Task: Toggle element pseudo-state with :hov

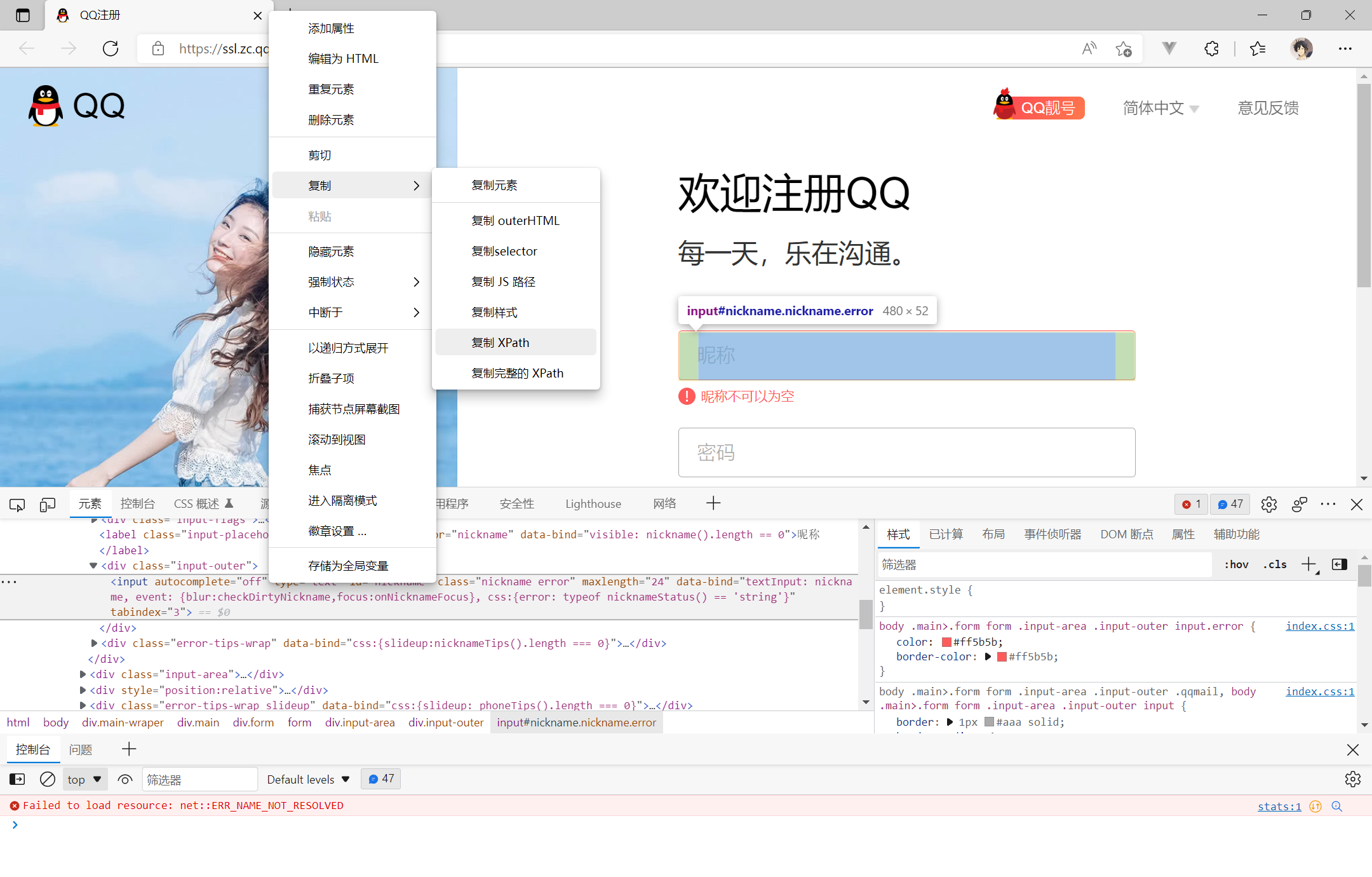Action: 1235,564
